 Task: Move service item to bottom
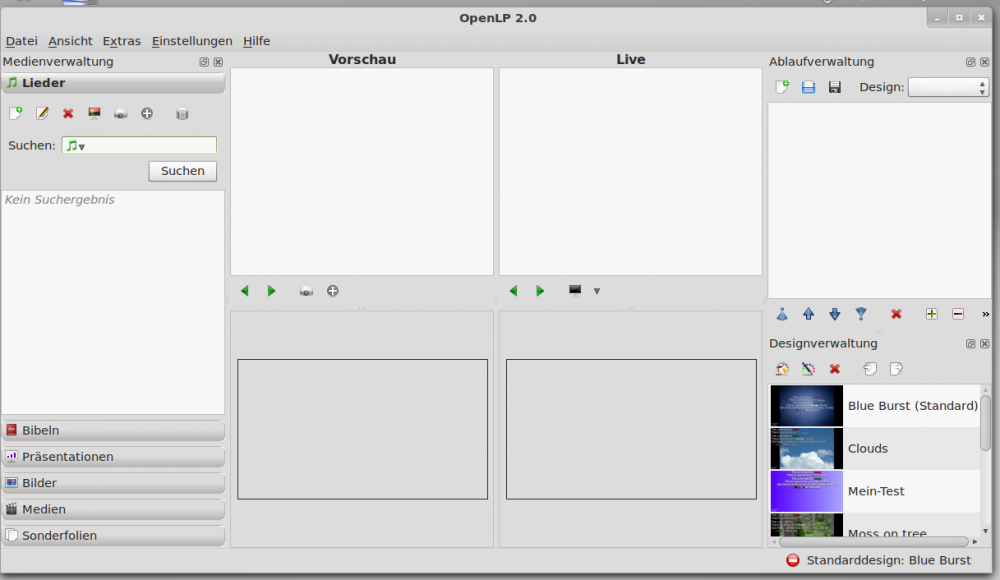tap(861, 314)
